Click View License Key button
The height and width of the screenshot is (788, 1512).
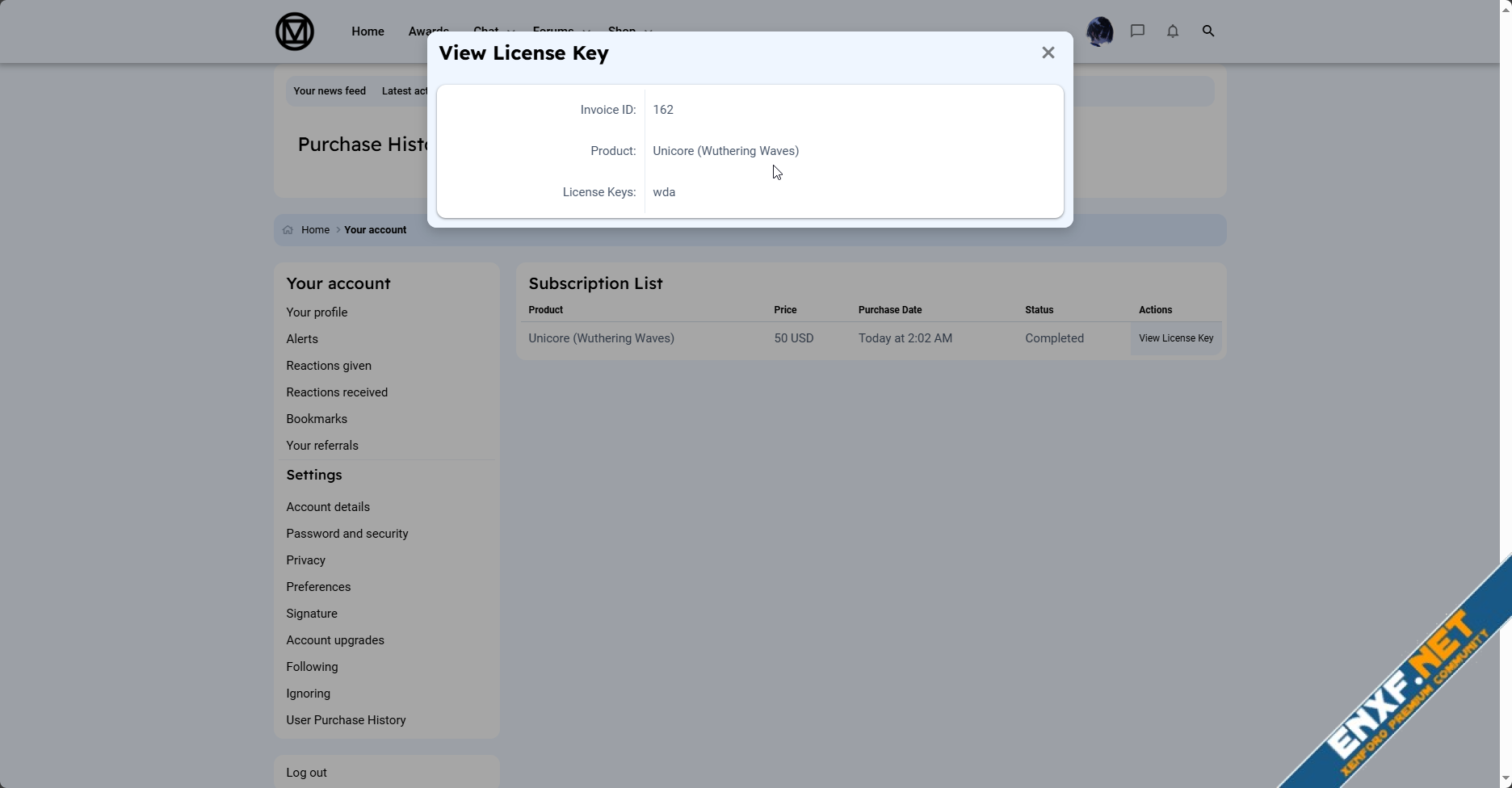(1176, 338)
